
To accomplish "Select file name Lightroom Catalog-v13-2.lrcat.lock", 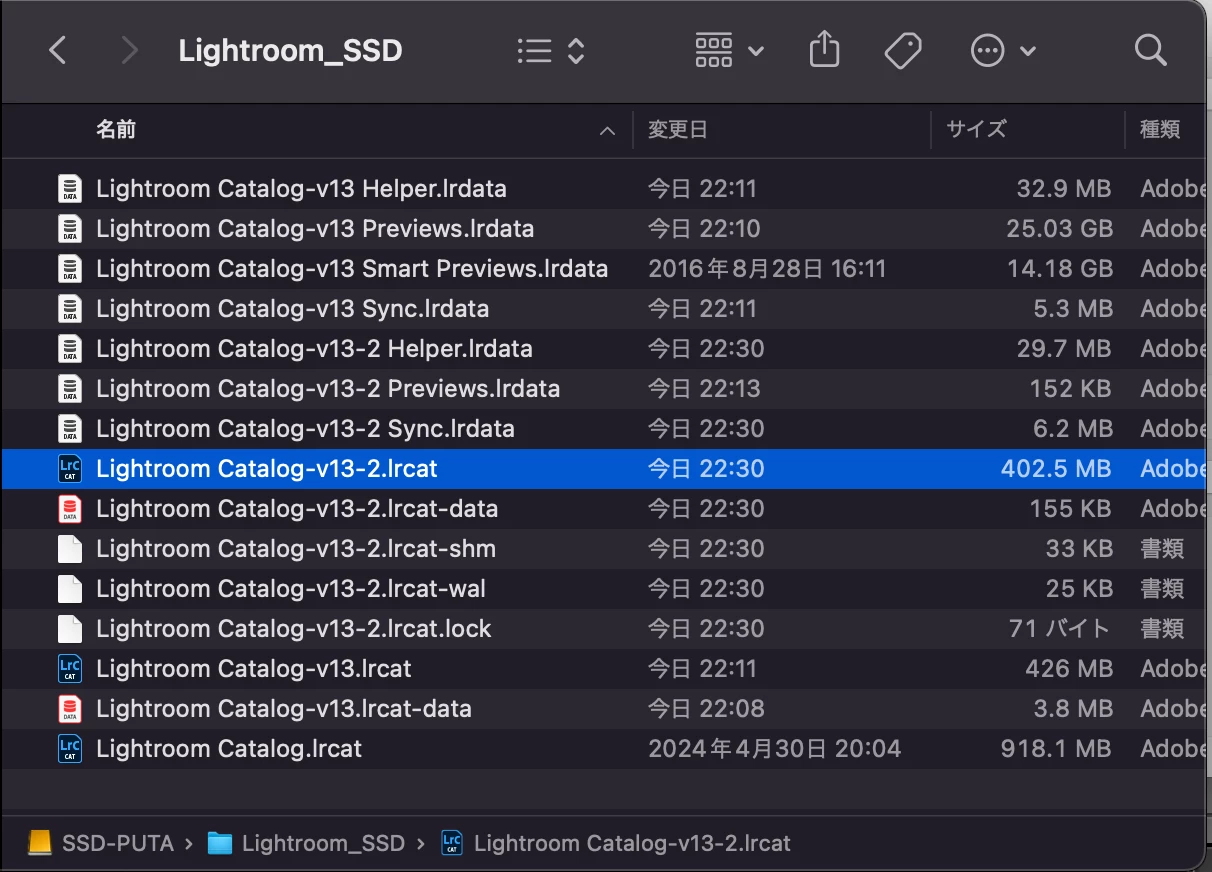I will click(x=294, y=629).
